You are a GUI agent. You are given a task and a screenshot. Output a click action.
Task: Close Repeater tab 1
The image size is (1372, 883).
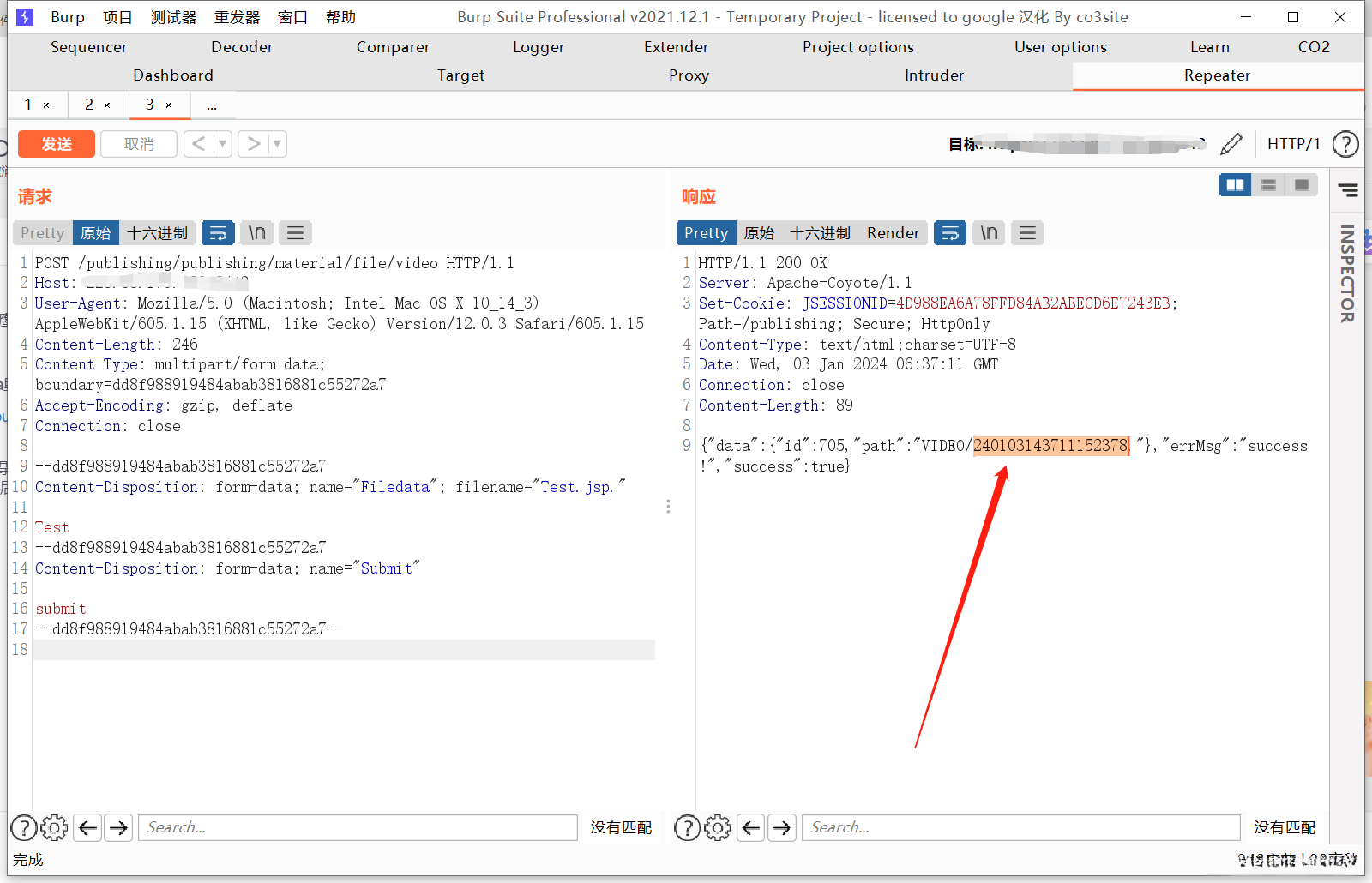[x=46, y=105]
